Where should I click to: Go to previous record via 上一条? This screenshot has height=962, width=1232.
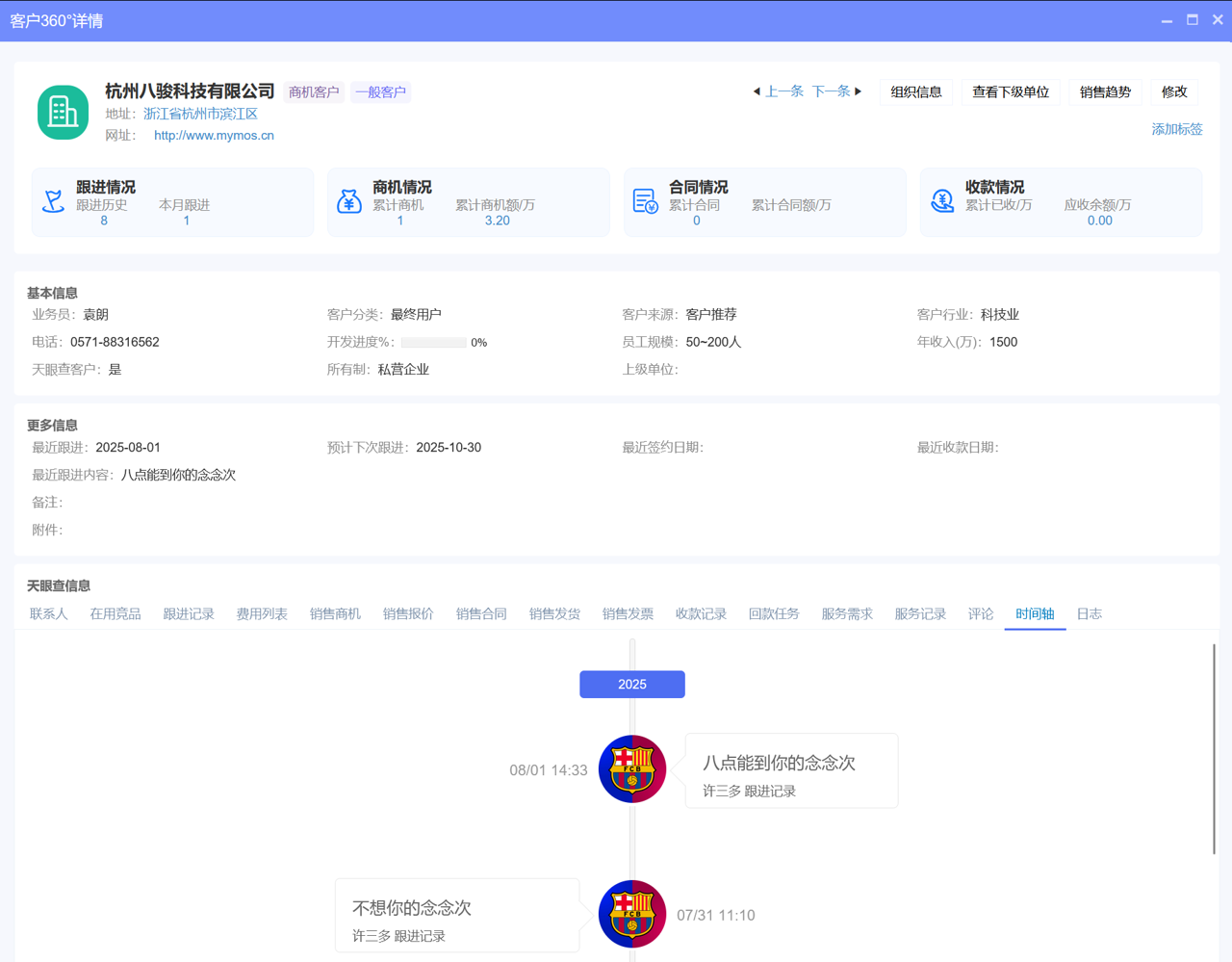[783, 91]
